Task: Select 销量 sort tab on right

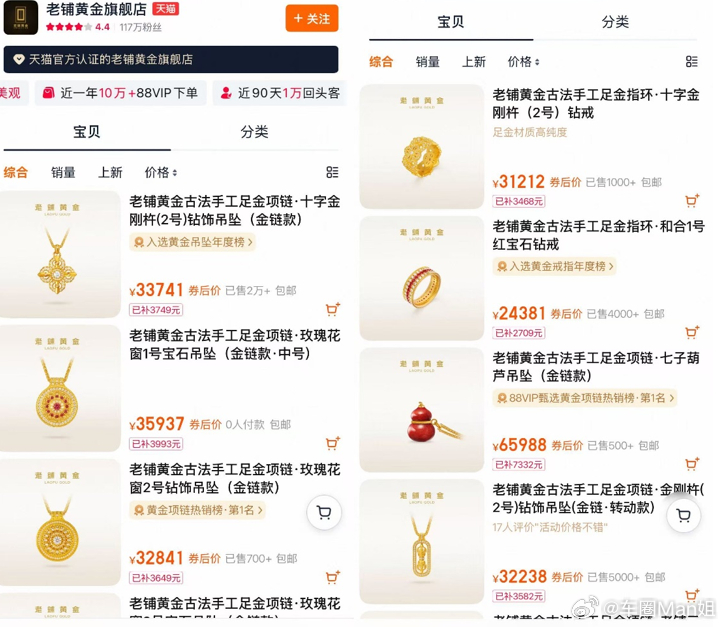Action: tap(427, 61)
